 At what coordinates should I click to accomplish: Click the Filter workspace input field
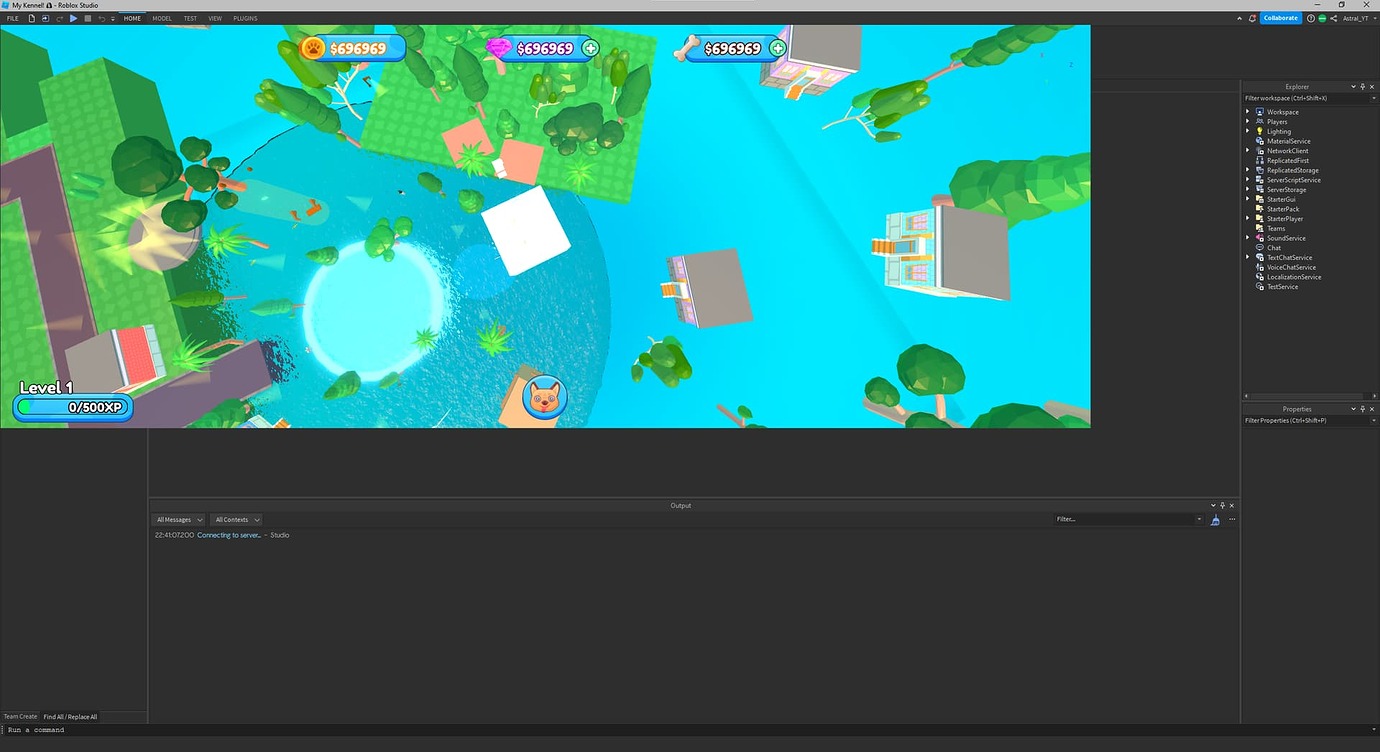pos(1310,98)
